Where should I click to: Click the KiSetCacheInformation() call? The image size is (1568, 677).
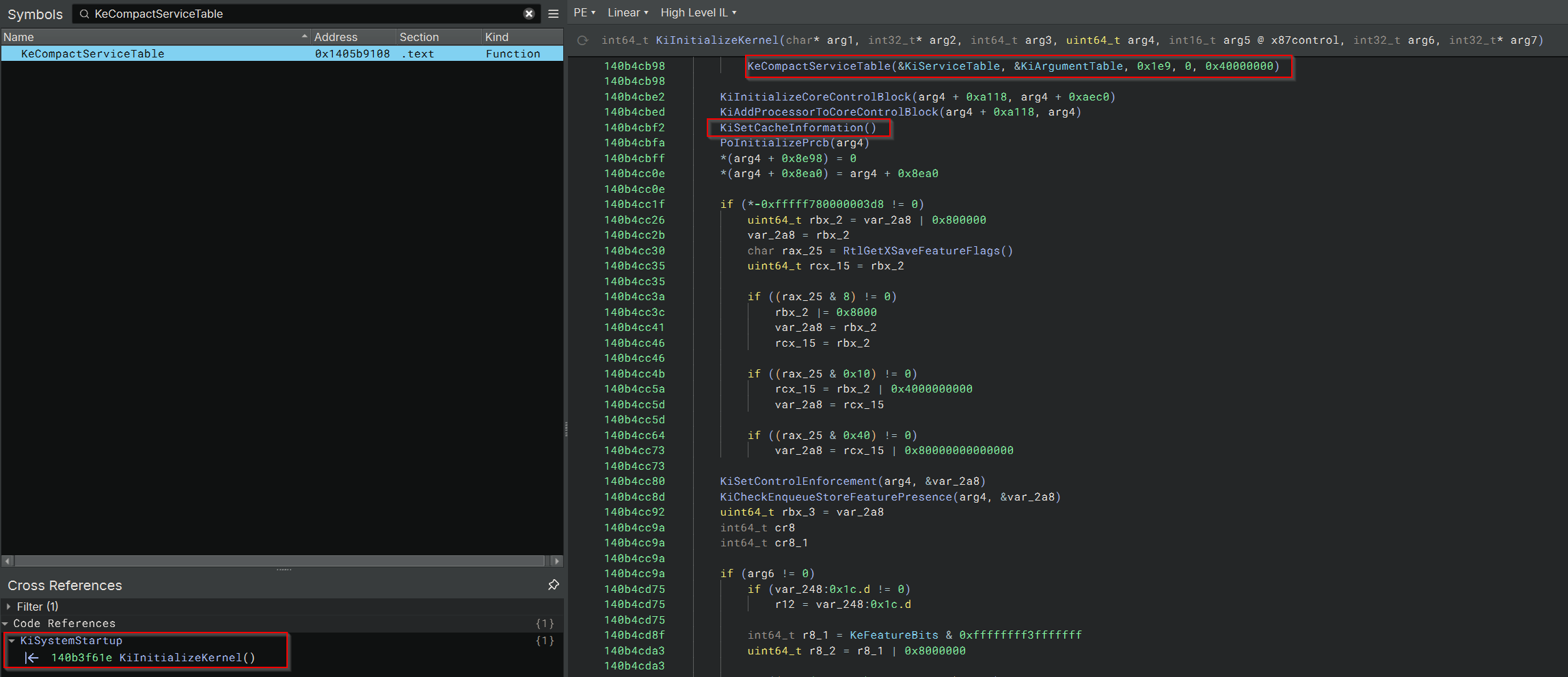[798, 128]
